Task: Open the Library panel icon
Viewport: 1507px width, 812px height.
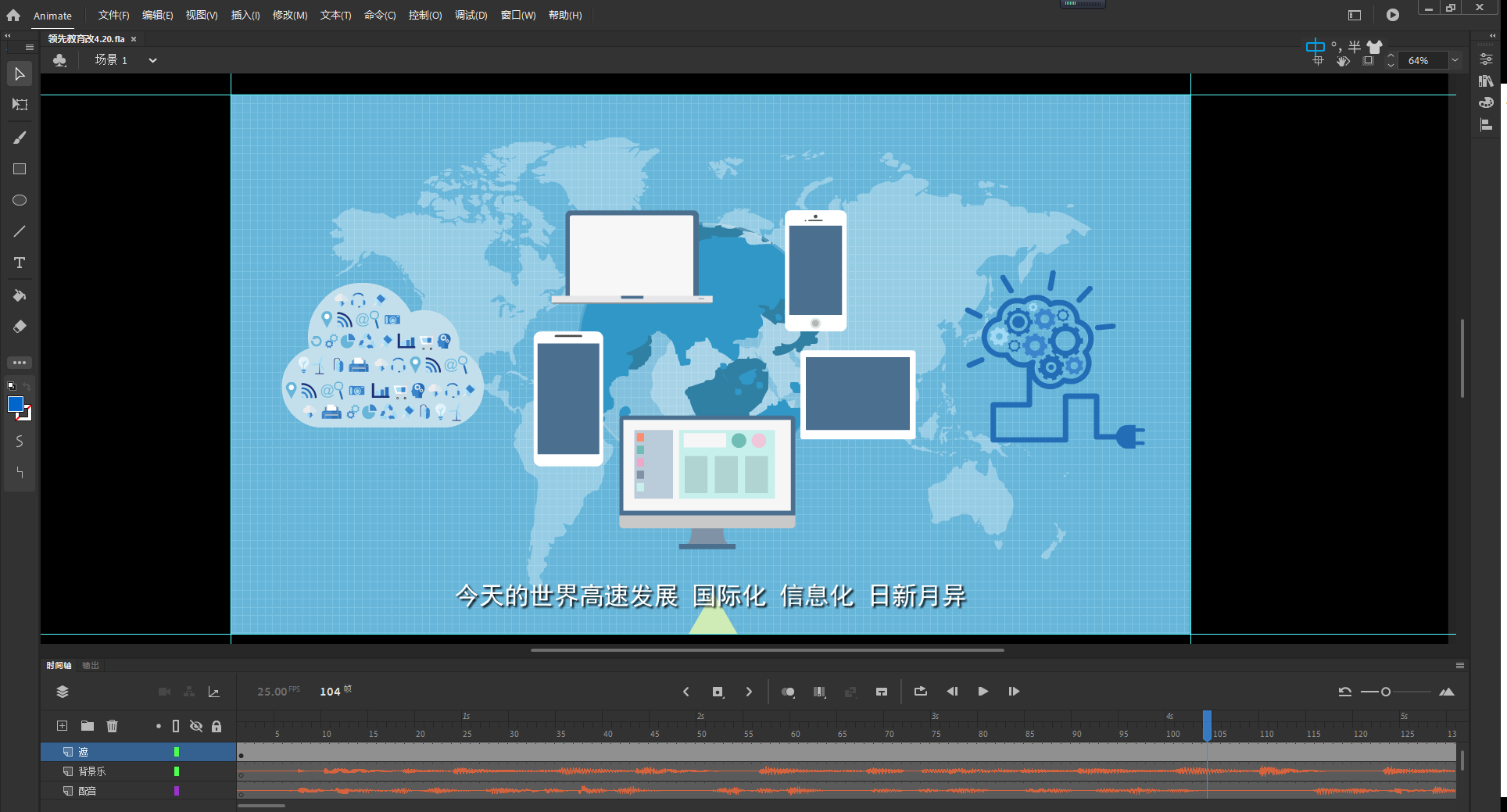Action: pos(1486,81)
